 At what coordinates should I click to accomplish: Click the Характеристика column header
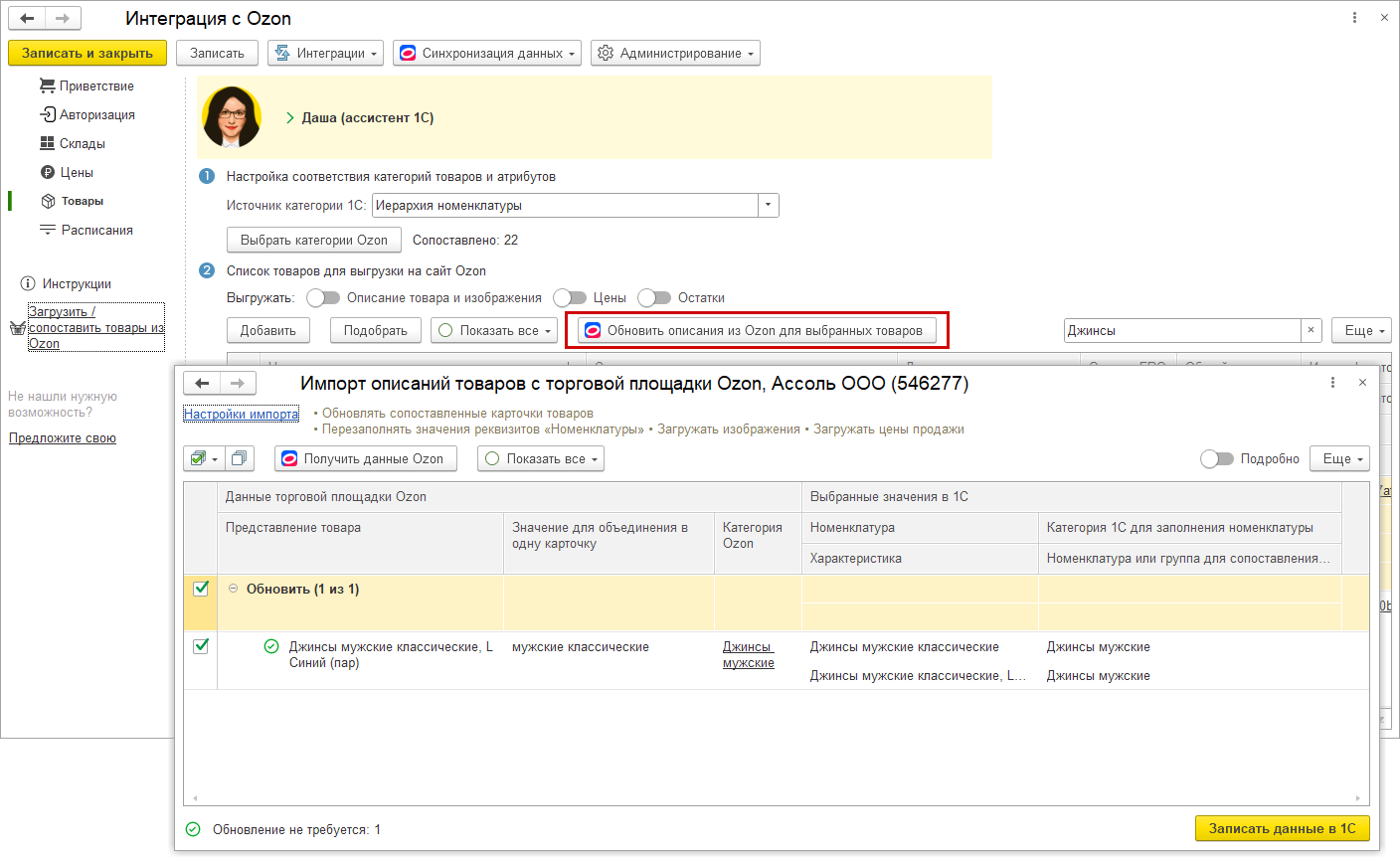pyautogui.click(x=920, y=559)
